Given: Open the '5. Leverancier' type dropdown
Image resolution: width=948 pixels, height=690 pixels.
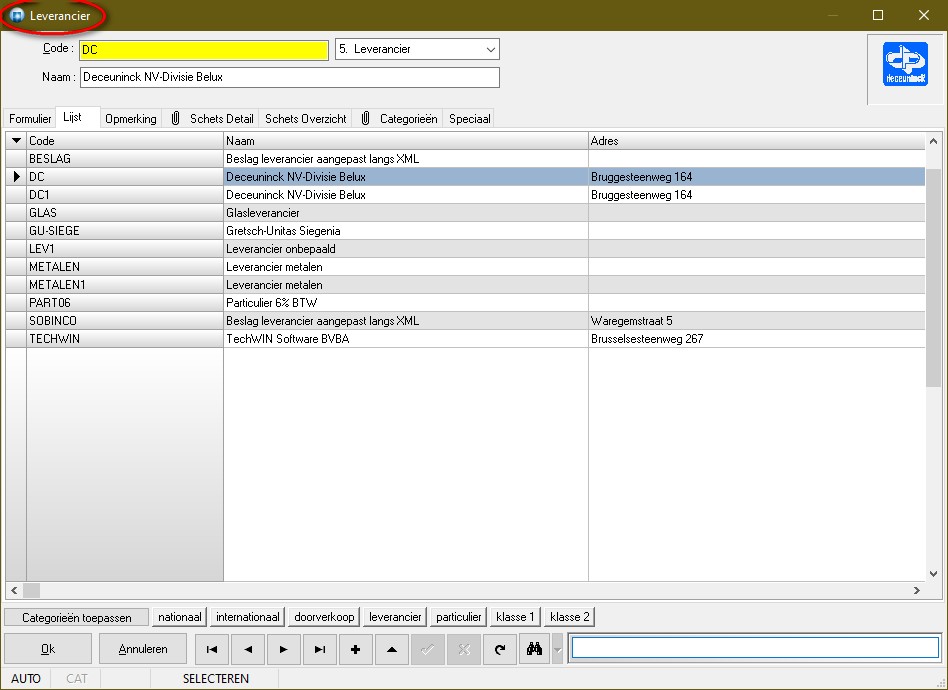Looking at the screenshot, I should 491,50.
